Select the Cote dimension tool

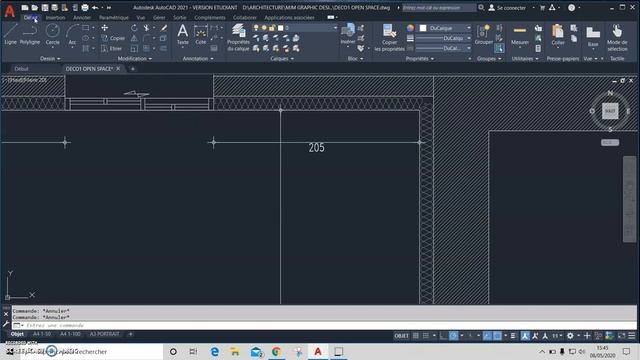(x=200, y=34)
